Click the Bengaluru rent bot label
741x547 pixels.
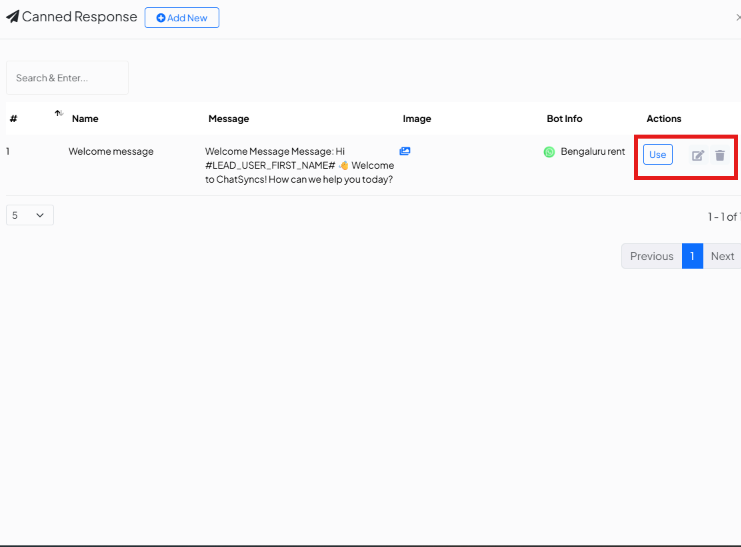pyautogui.click(x=593, y=151)
